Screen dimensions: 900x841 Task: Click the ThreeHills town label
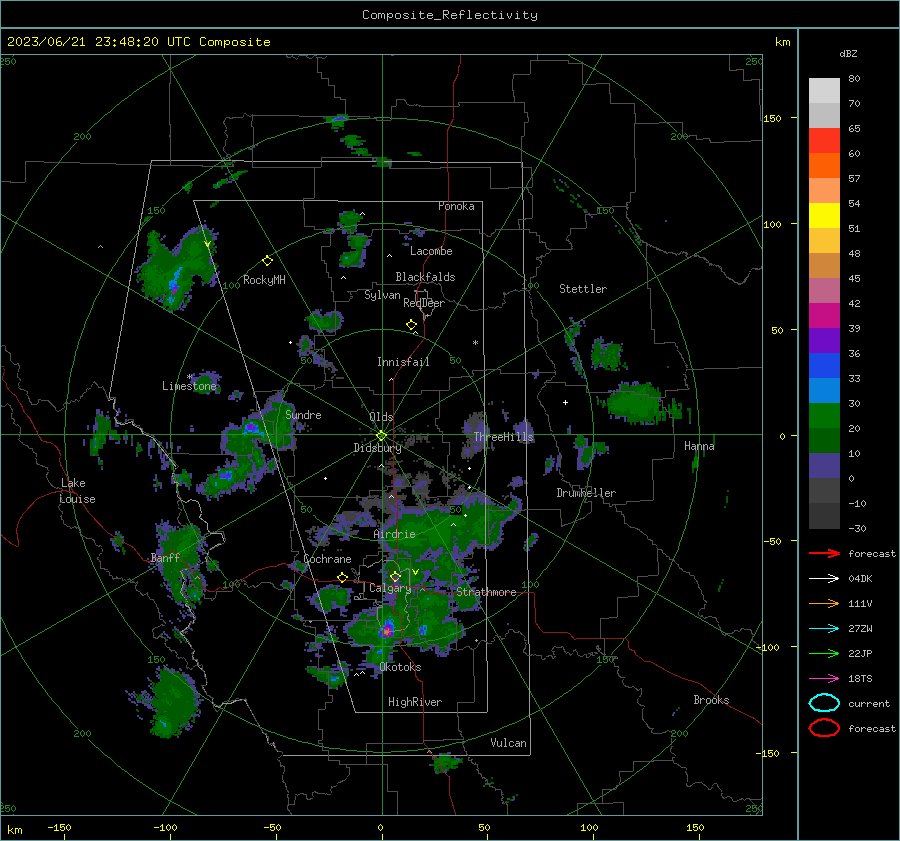[504, 437]
